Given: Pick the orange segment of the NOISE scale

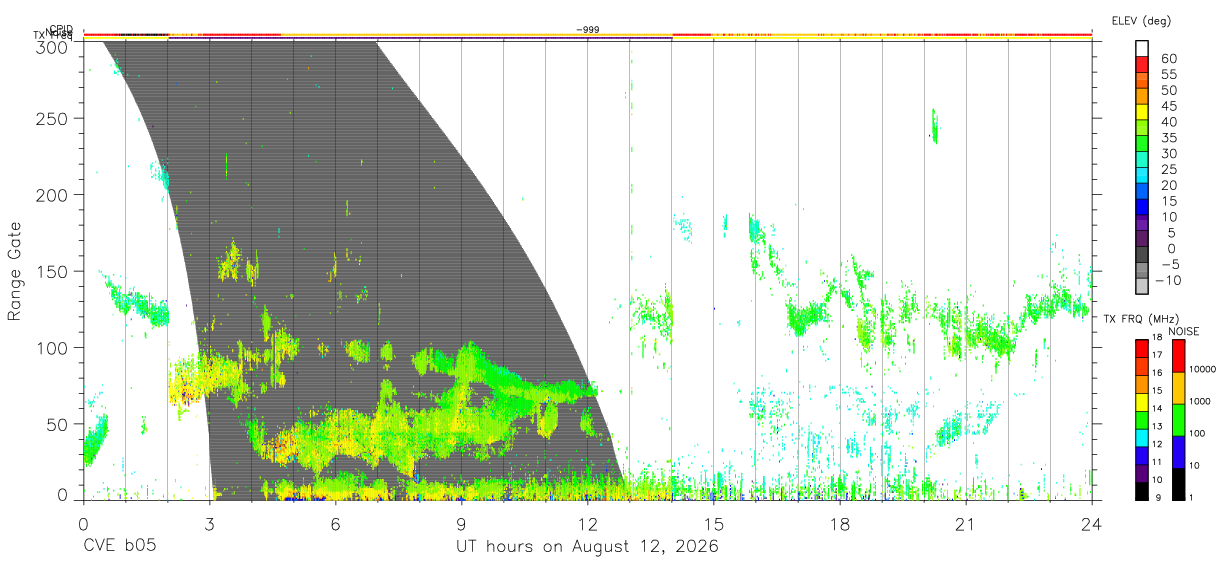Looking at the screenshot, I should tap(1178, 388).
